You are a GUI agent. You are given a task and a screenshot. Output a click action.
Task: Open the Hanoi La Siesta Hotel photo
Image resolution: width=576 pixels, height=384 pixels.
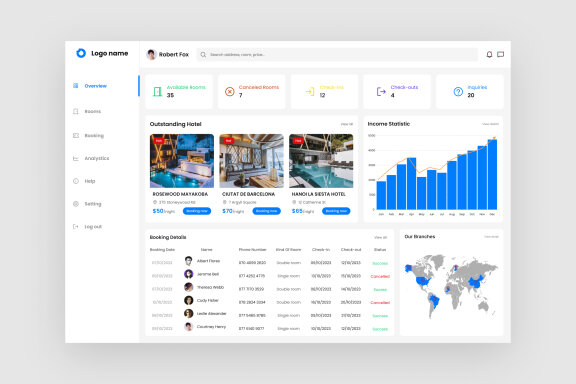click(321, 161)
